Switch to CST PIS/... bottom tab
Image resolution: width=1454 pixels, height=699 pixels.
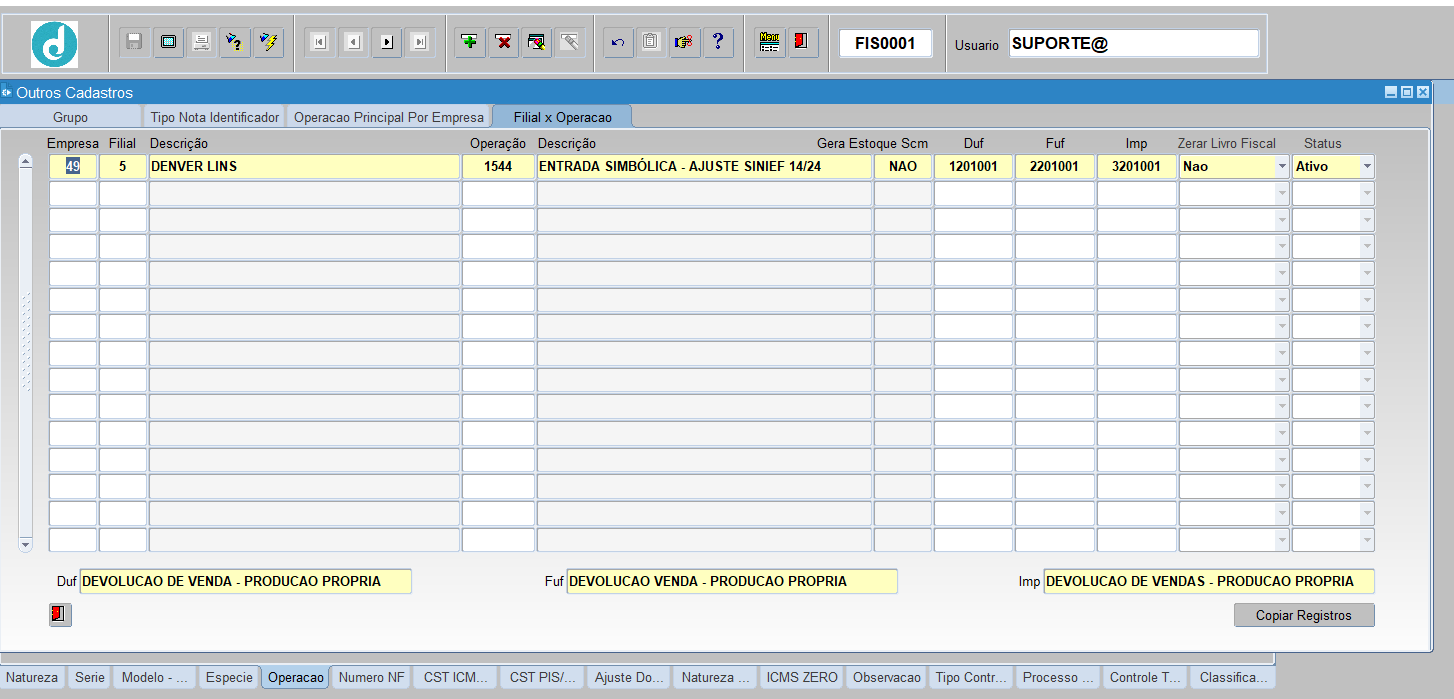coord(542,677)
